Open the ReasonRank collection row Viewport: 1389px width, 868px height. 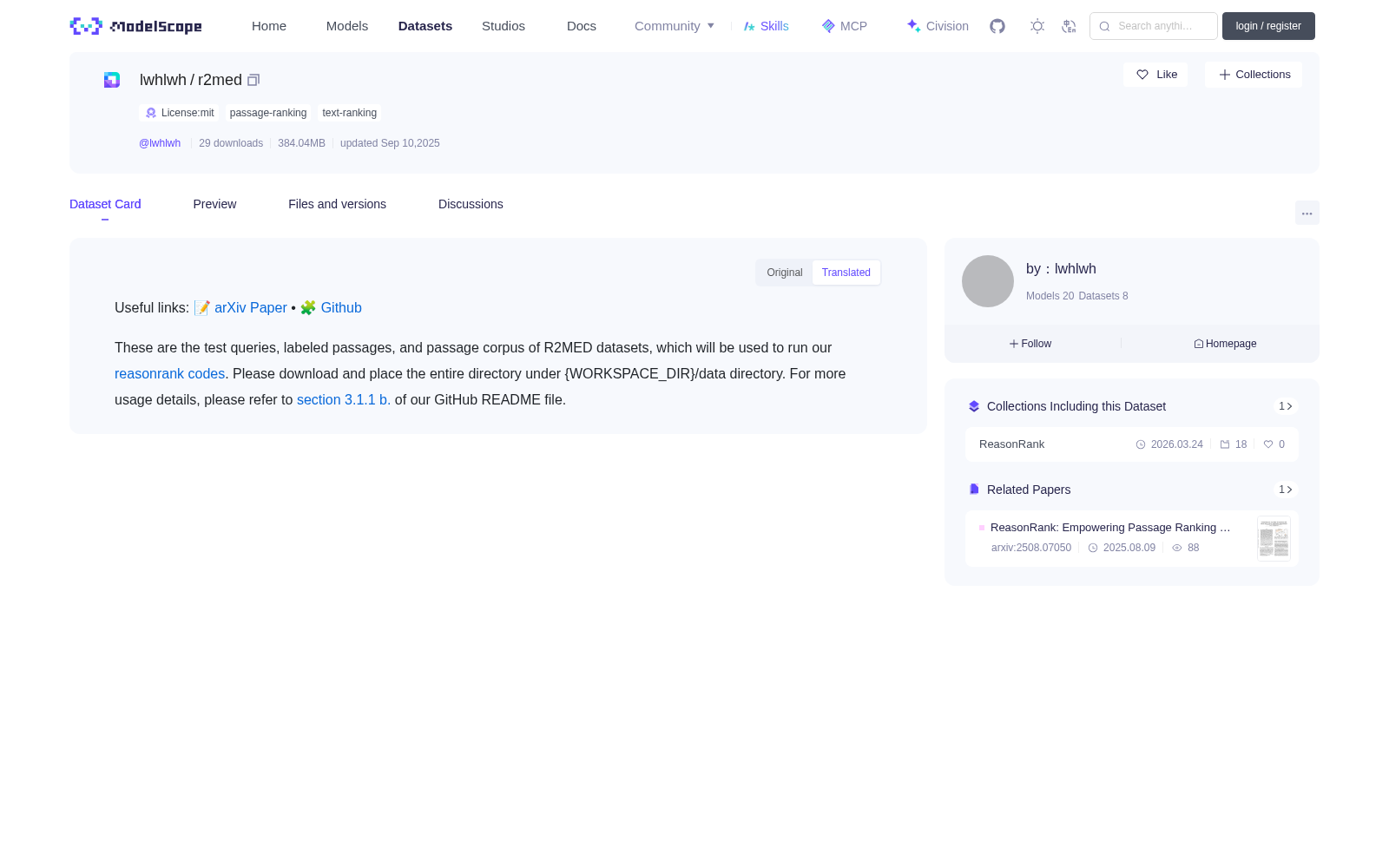pyautogui.click(x=1132, y=444)
